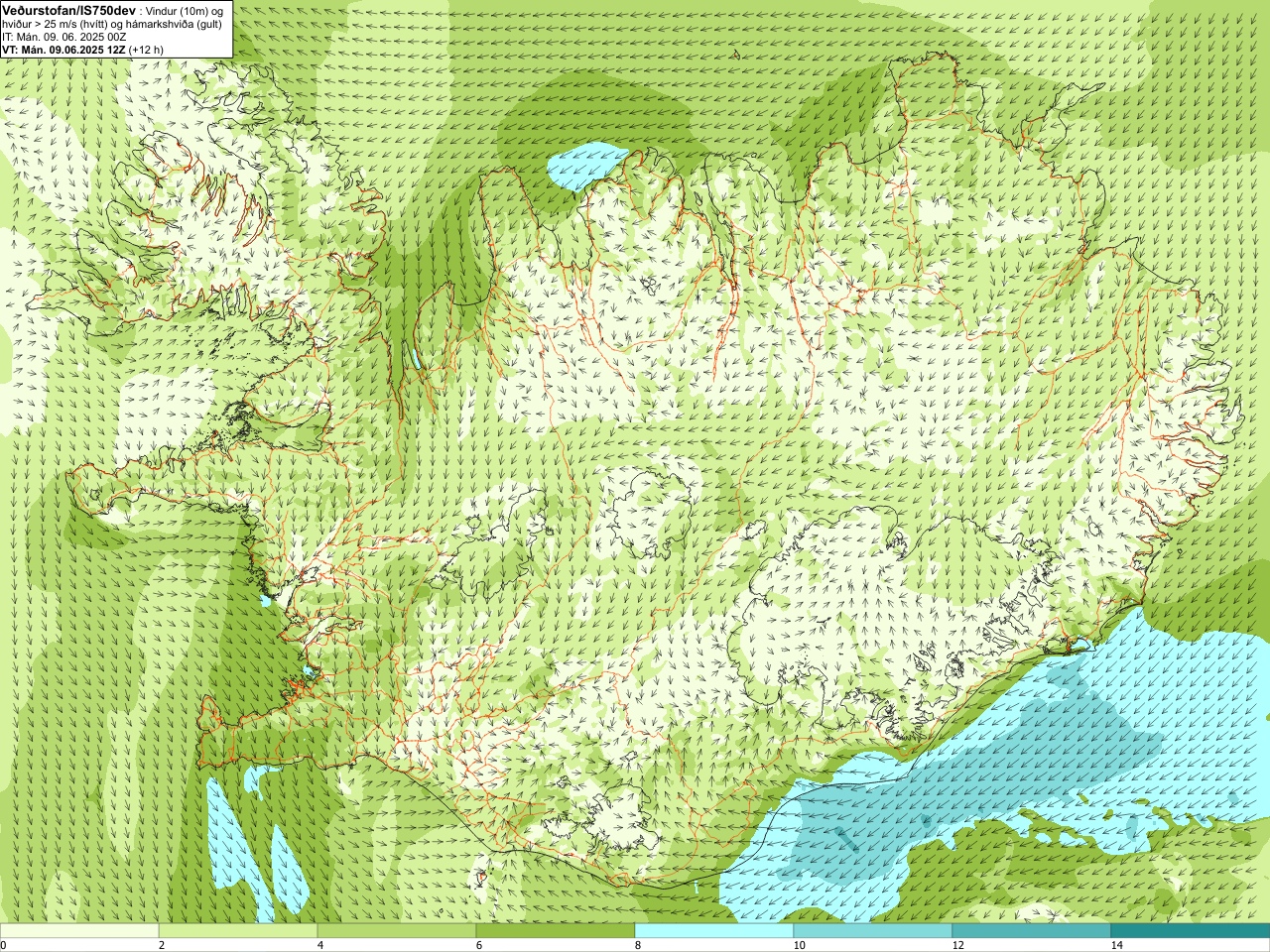Click the "IT: Mán. 09. 06. 2025 00Z" line
The image size is (1270, 952).
[64, 36]
